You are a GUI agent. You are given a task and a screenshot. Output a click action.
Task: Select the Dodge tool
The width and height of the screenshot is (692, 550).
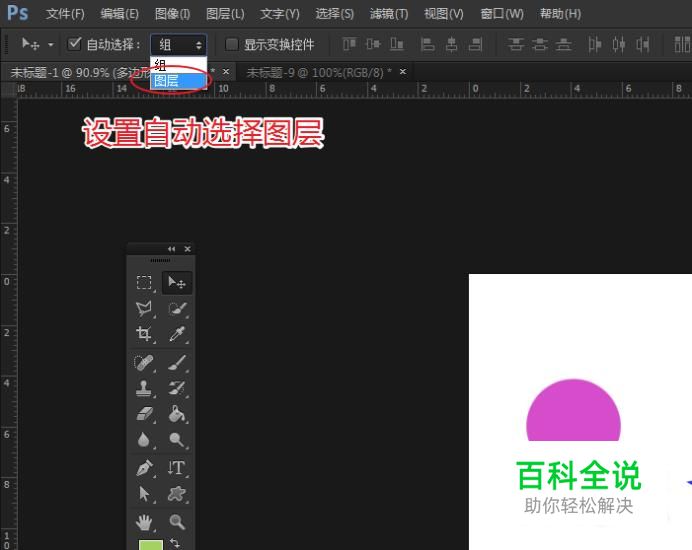(x=177, y=440)
